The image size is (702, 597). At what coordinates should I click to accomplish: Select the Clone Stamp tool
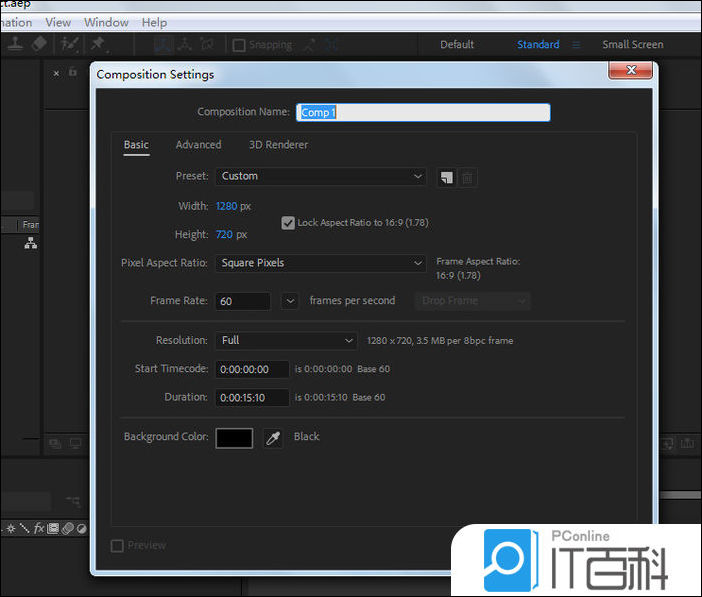(x=14, y=44)
